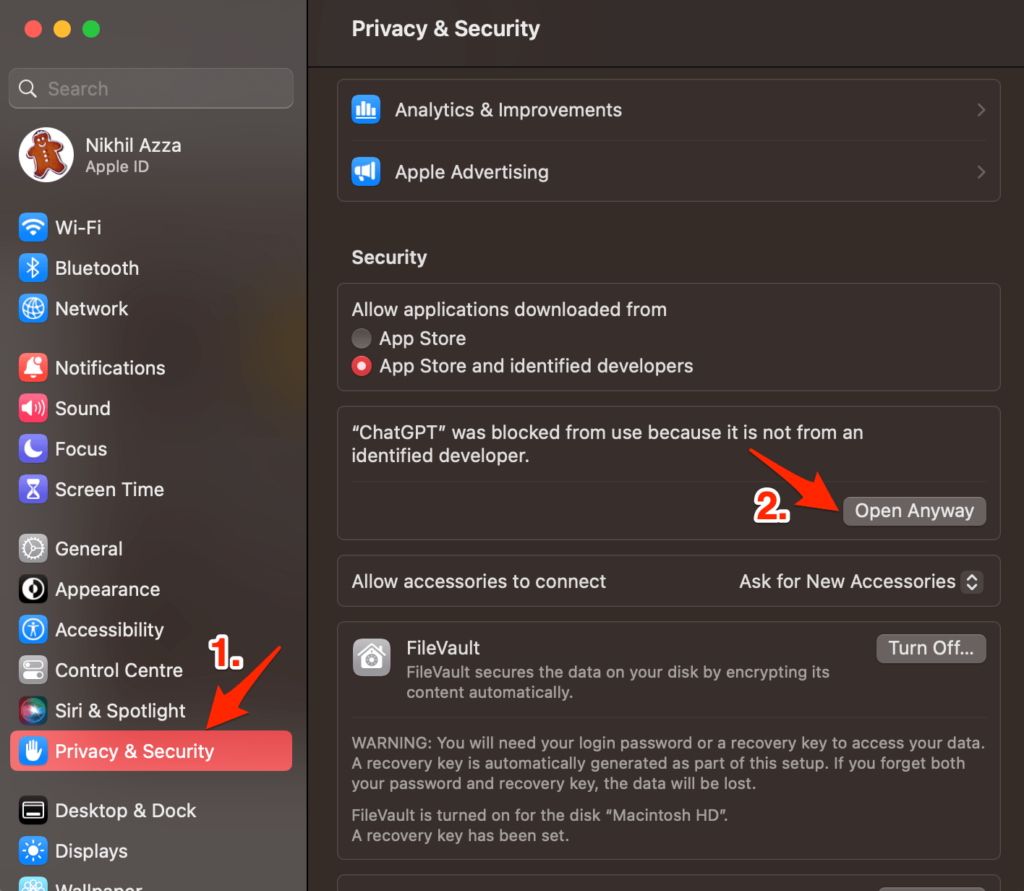
Task: Select the Notifications icon
Action: click(x=33, y=367)
